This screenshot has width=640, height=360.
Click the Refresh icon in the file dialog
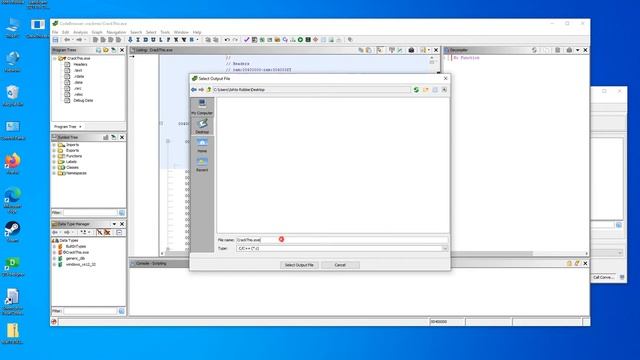[416, 89]
